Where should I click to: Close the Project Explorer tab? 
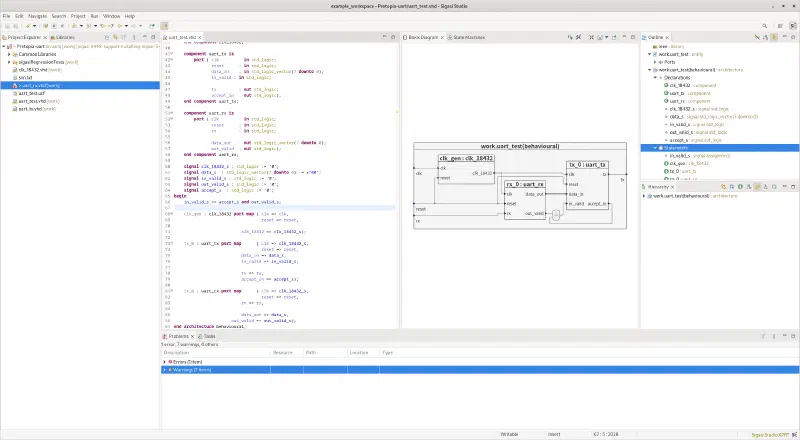click(45, 37)
